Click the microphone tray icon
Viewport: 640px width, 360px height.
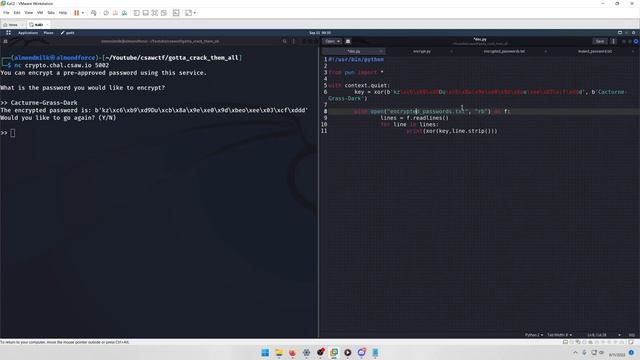tap(584, 353)
